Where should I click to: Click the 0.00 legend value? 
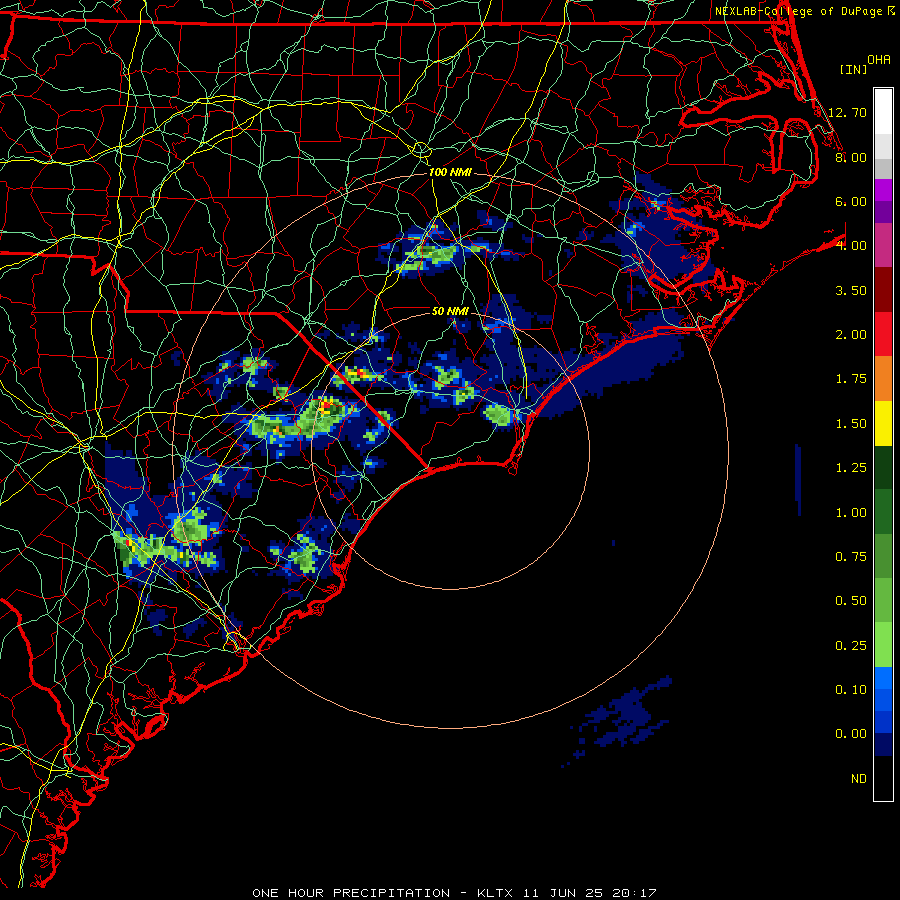click(x=851, y=734)
